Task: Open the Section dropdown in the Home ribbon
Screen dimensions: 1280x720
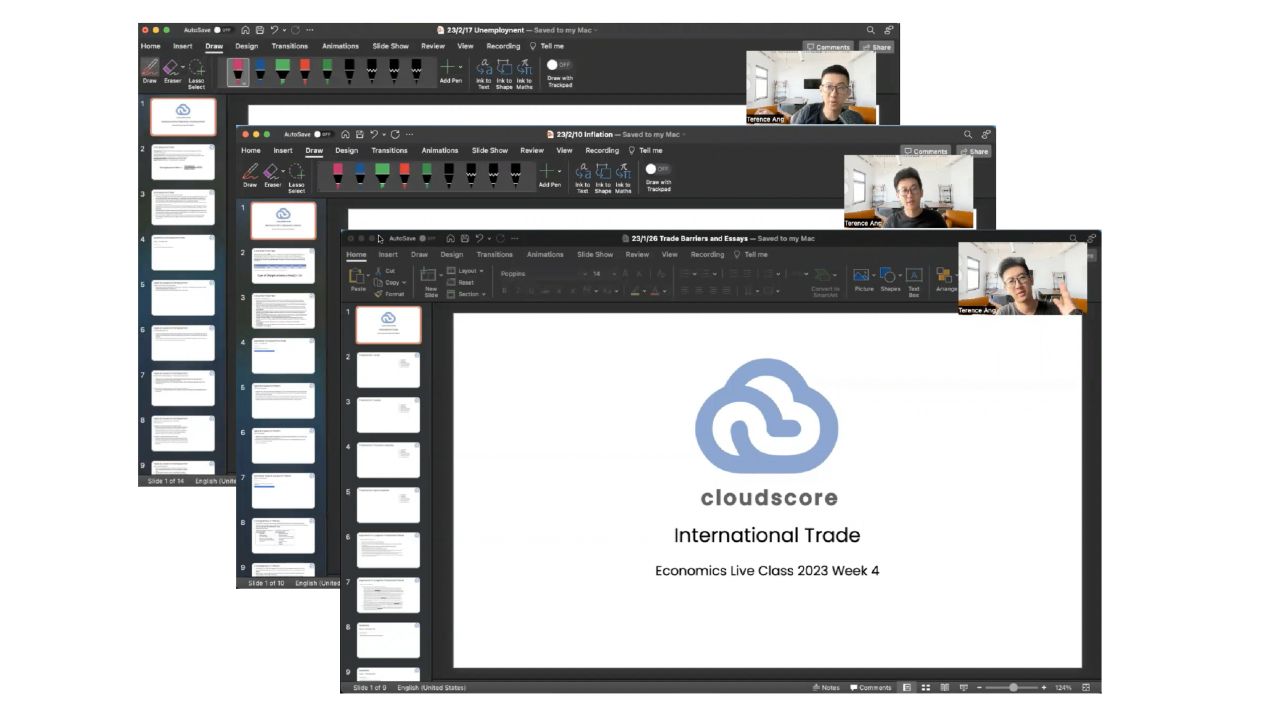Action: pos(468,294)
